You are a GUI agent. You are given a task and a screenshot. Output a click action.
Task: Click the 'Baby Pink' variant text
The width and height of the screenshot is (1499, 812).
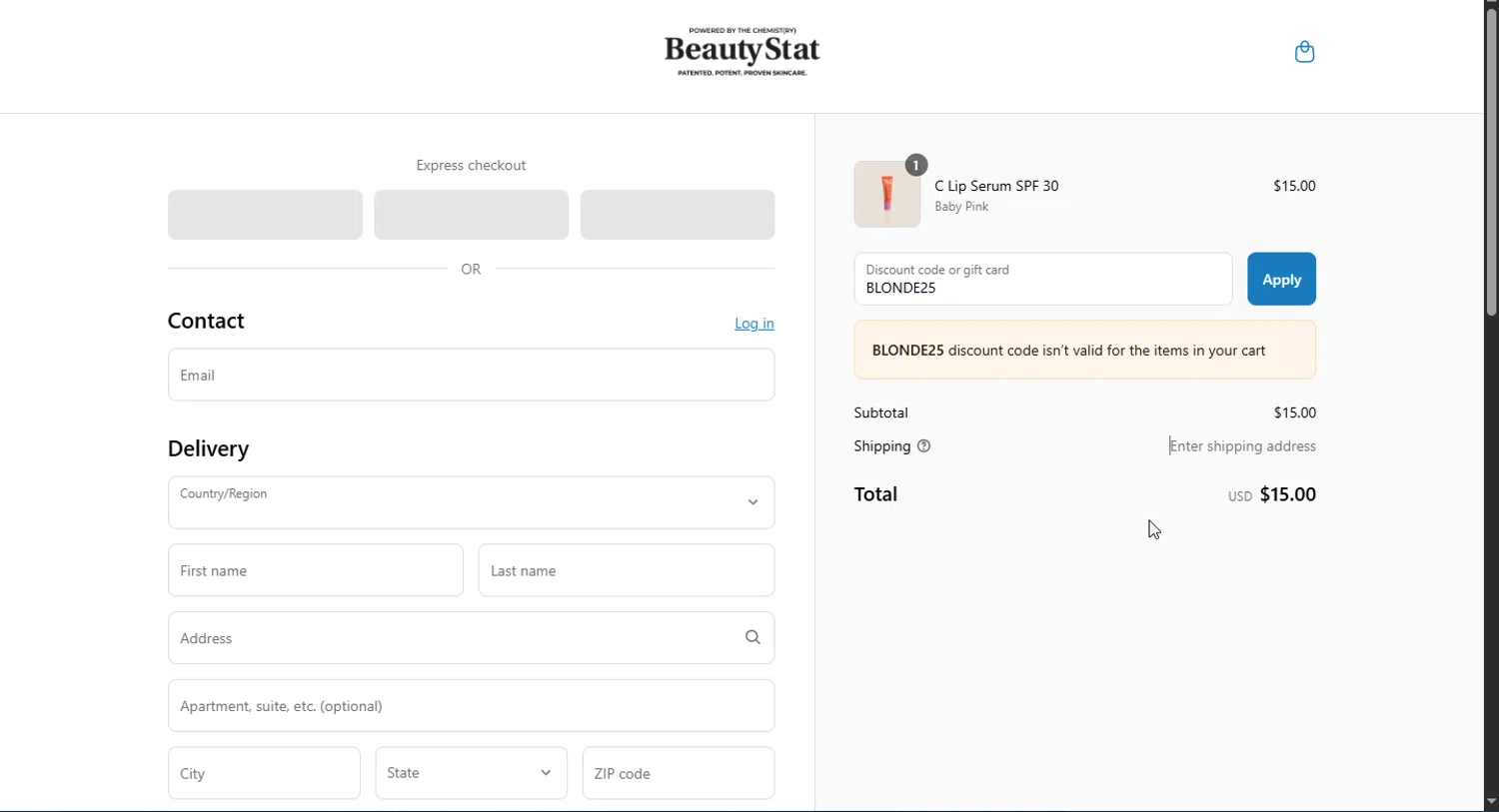[961, 207]
